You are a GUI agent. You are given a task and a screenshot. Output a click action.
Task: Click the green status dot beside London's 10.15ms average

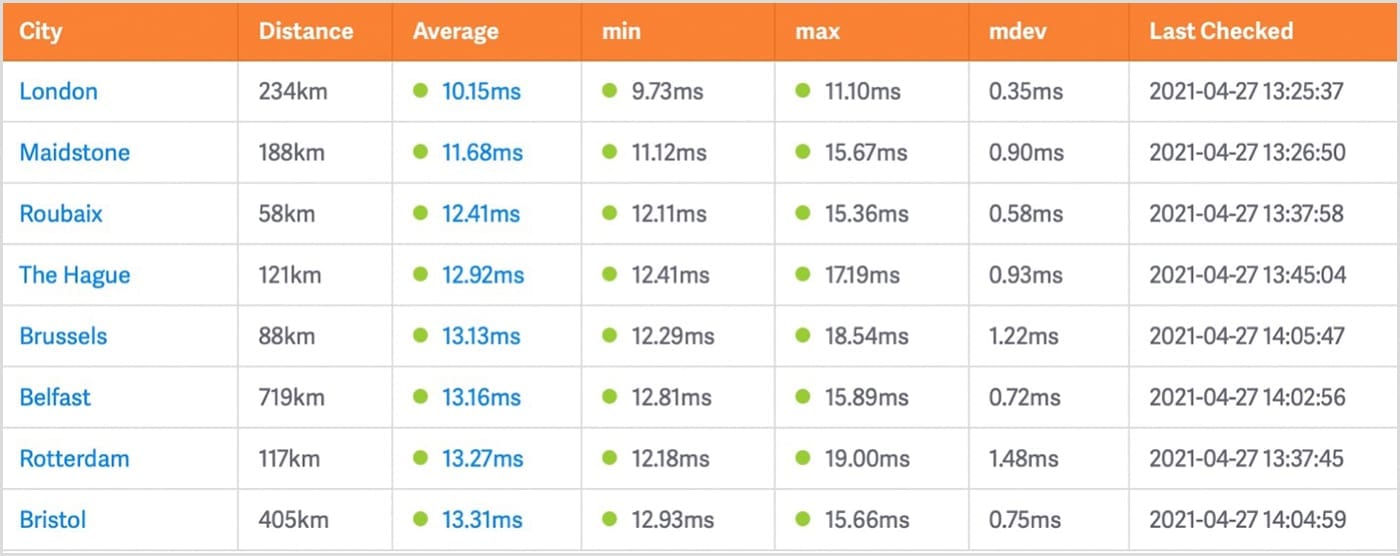(420, 91)
